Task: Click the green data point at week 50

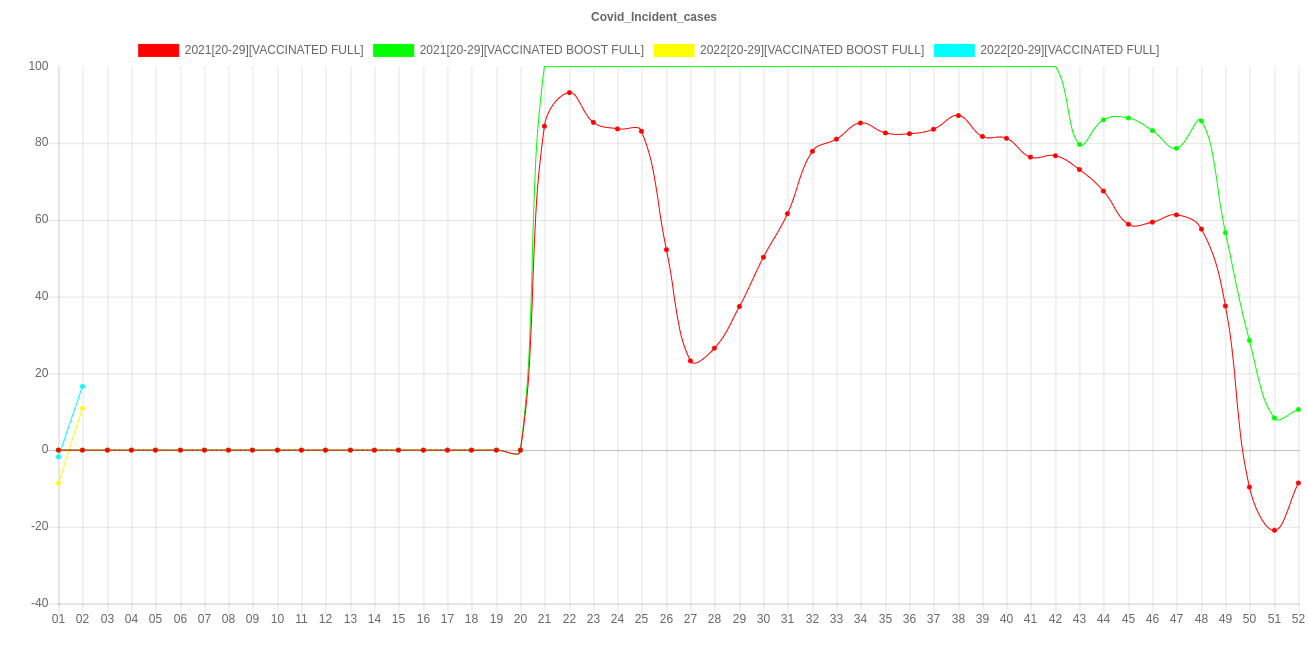Action: pos(1249,341)
